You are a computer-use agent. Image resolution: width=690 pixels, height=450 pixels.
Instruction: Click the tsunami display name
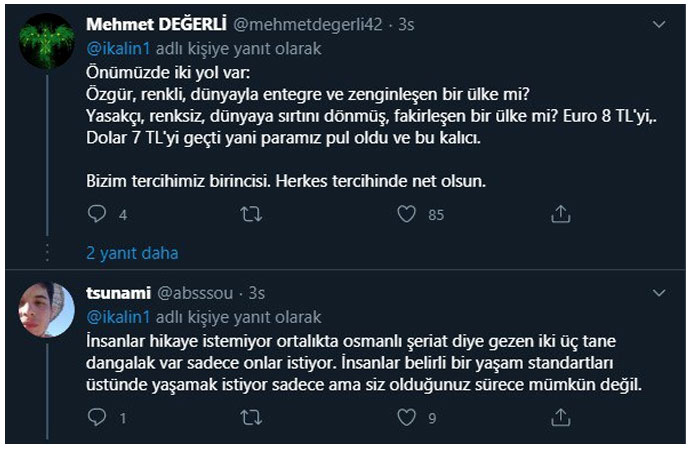(119, 294)
